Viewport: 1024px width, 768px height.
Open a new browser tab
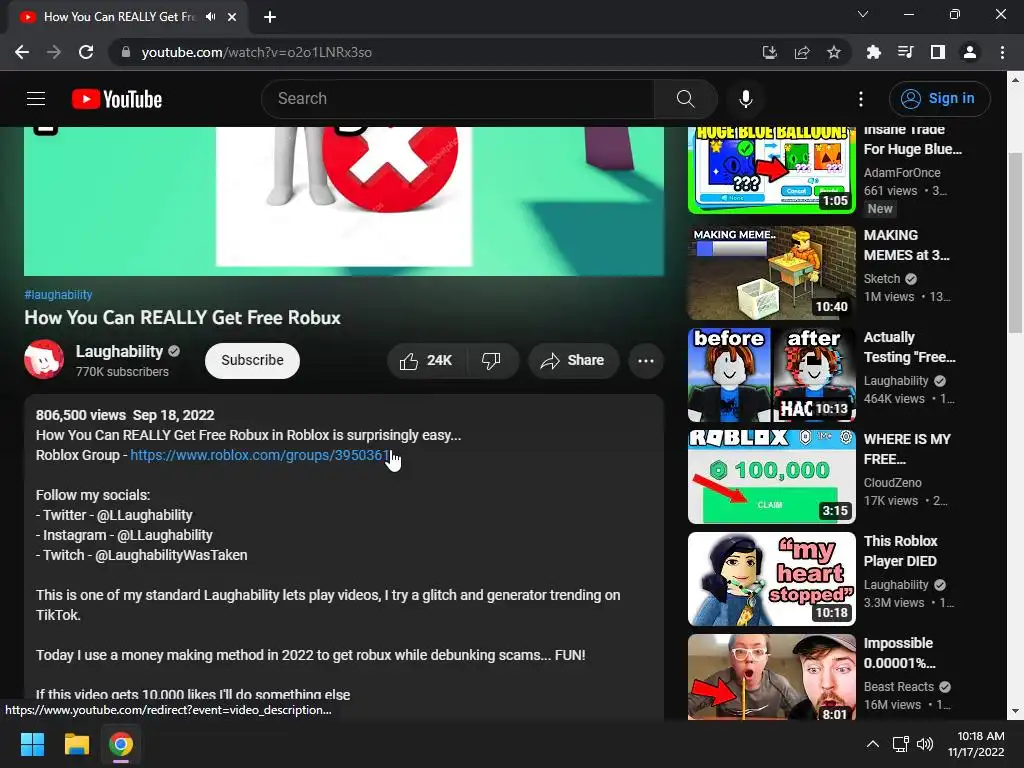pyautogui.click(x=270, y=17)
